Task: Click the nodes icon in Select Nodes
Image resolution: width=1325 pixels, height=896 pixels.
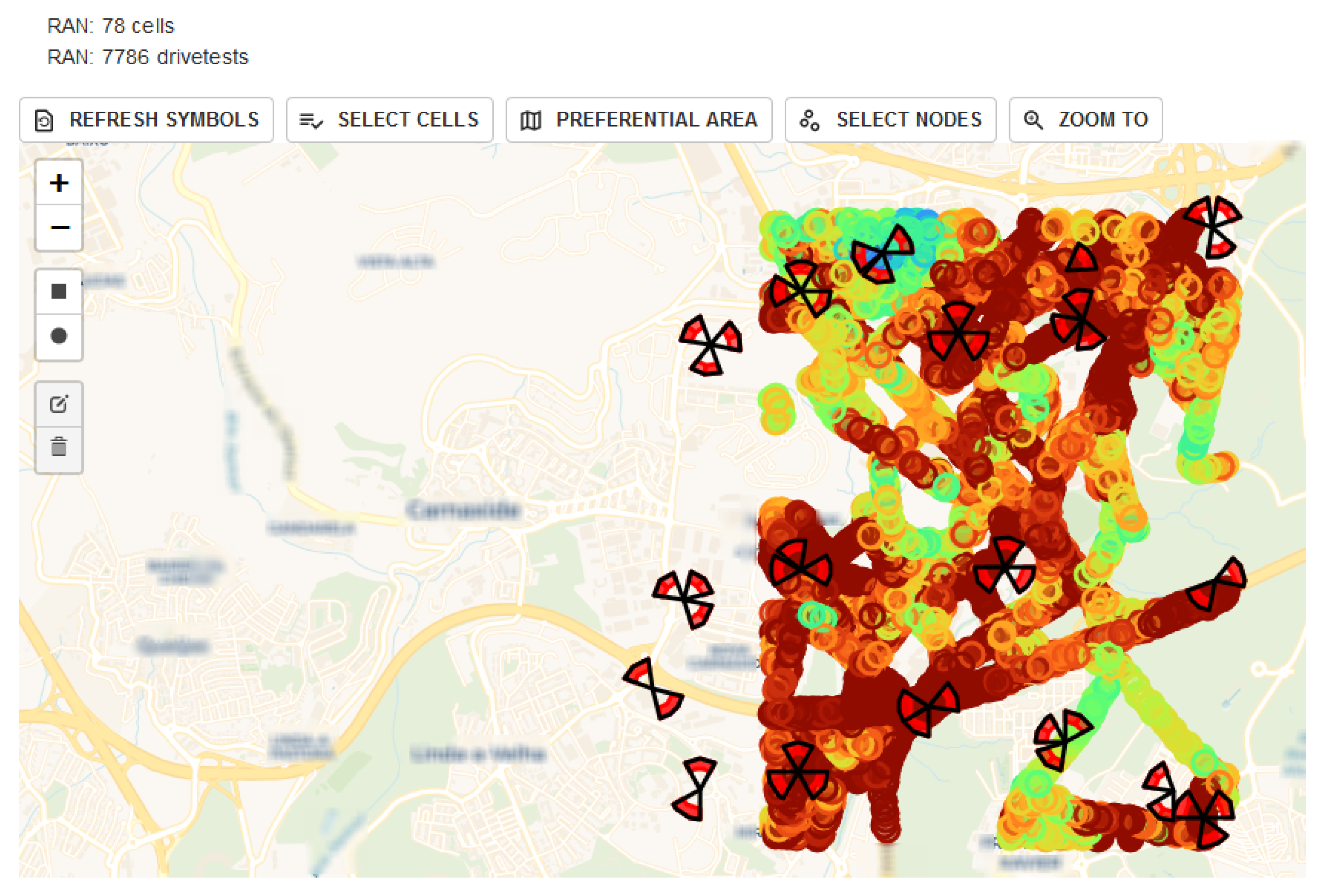Action: point(809,120)
